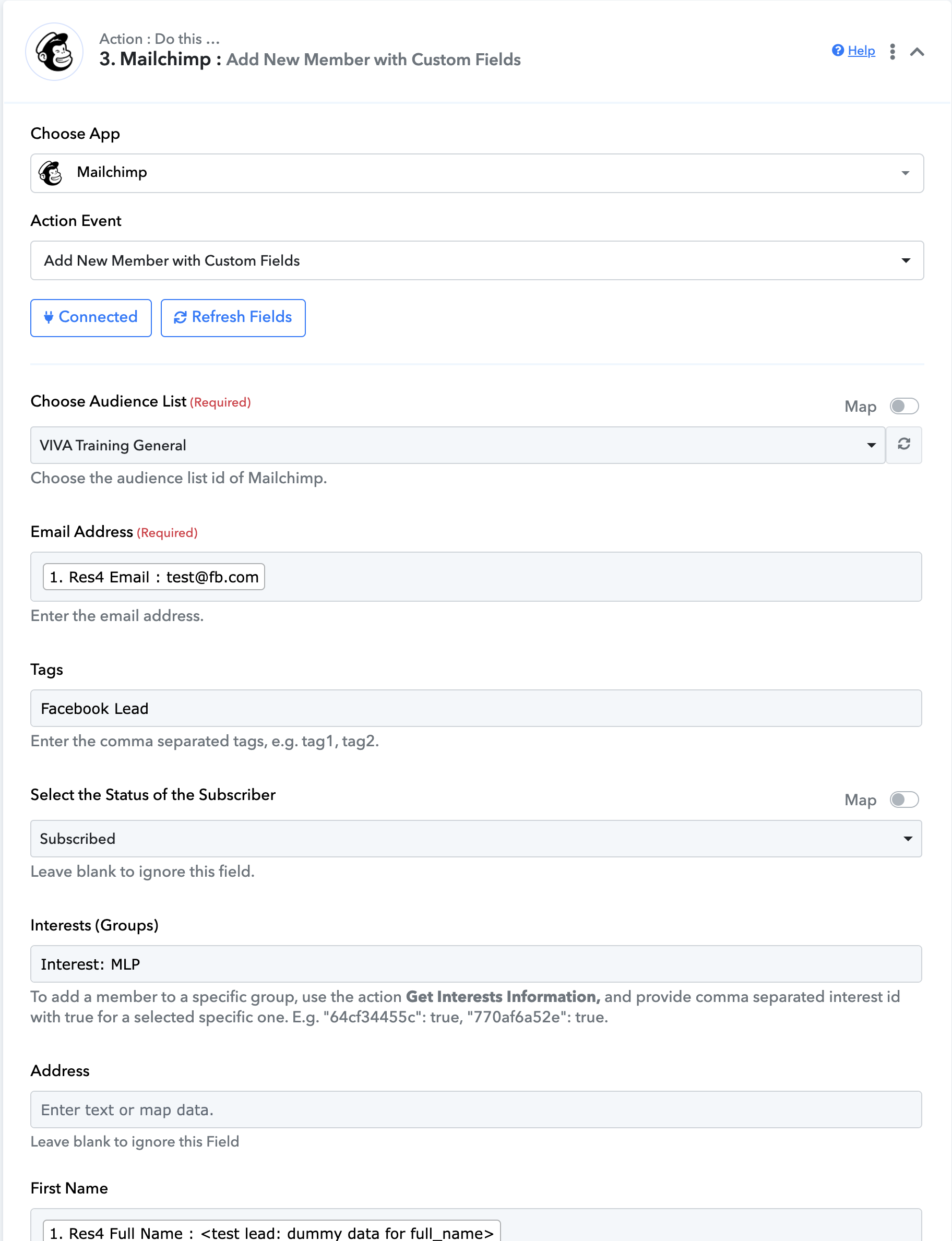Viewport: 952px width, 1241px height.
Task: Click the Res4 Email mapped value chip
Action: 153,577
